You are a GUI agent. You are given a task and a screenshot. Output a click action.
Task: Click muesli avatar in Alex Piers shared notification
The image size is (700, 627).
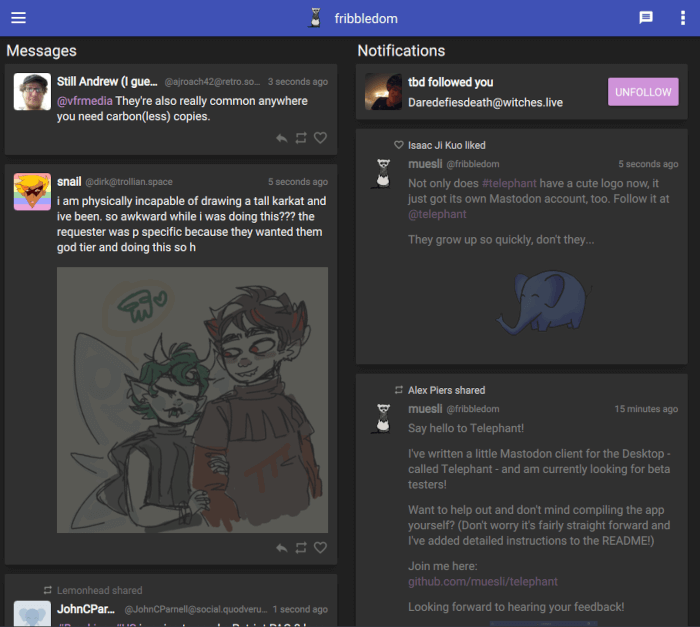click(383, 418)
